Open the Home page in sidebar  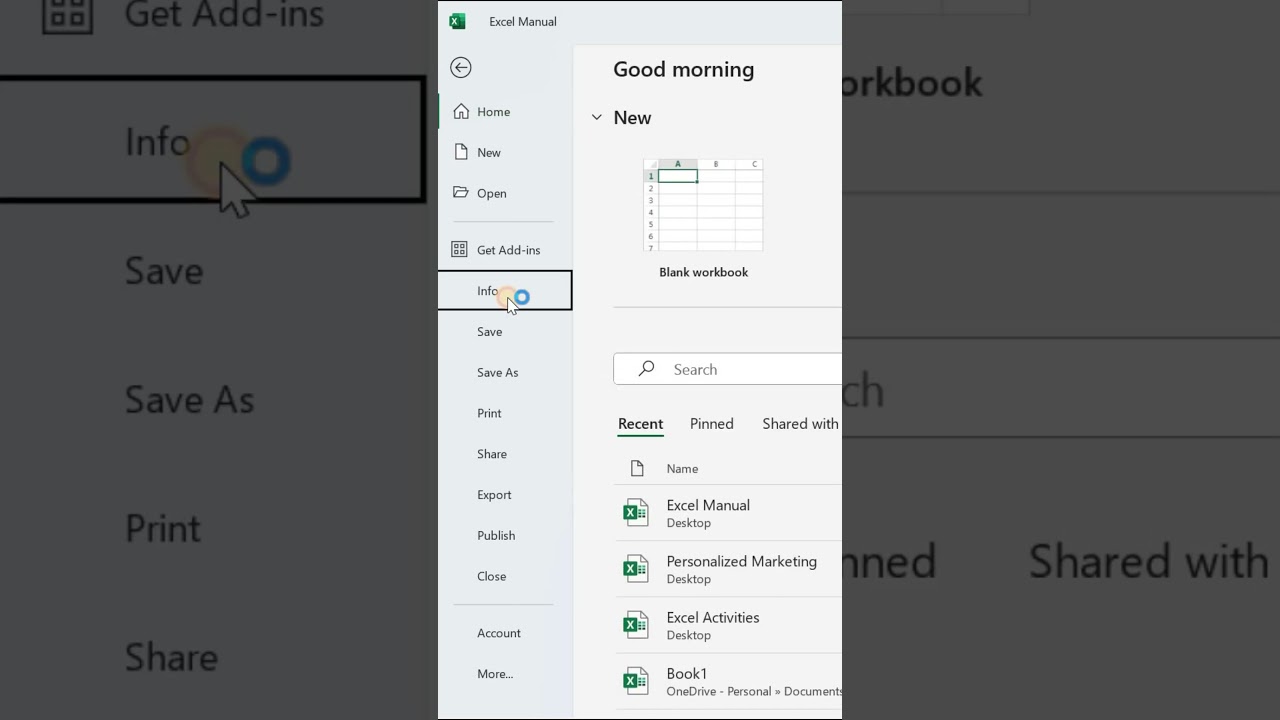(x=505, y=112)
